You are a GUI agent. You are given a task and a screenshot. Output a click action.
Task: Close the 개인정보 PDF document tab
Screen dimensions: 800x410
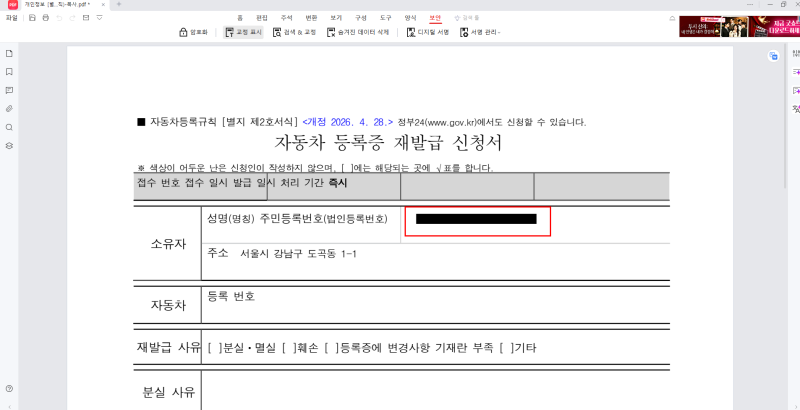(103, 4)
